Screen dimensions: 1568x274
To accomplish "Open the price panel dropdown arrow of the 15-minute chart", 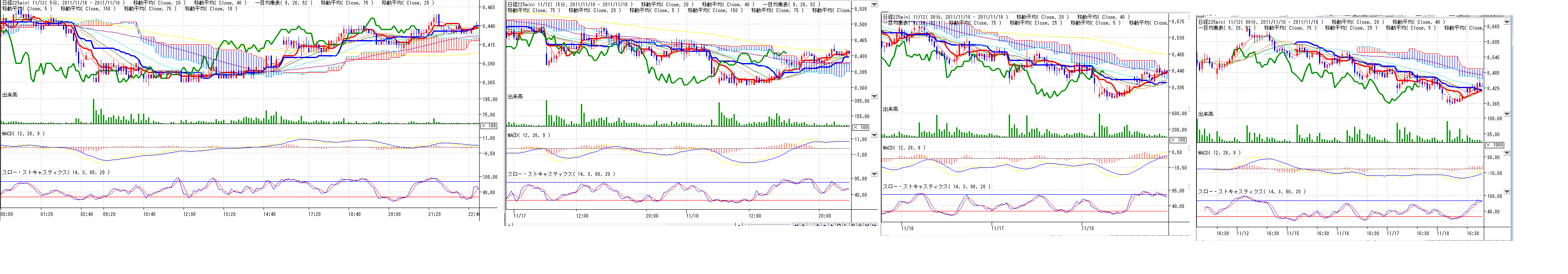I will tap(874, 5).
